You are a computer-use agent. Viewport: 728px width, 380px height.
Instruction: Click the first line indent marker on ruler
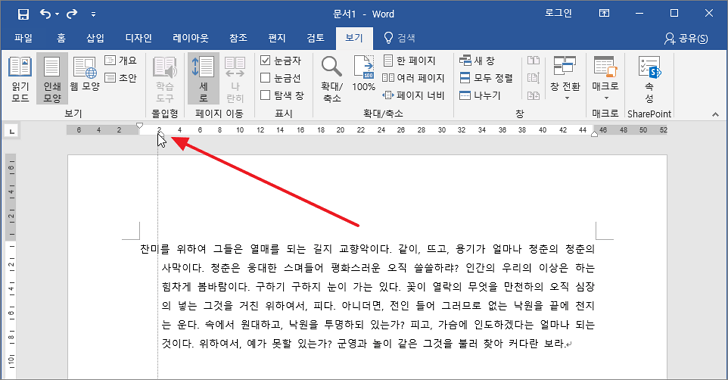coord(139,125)
